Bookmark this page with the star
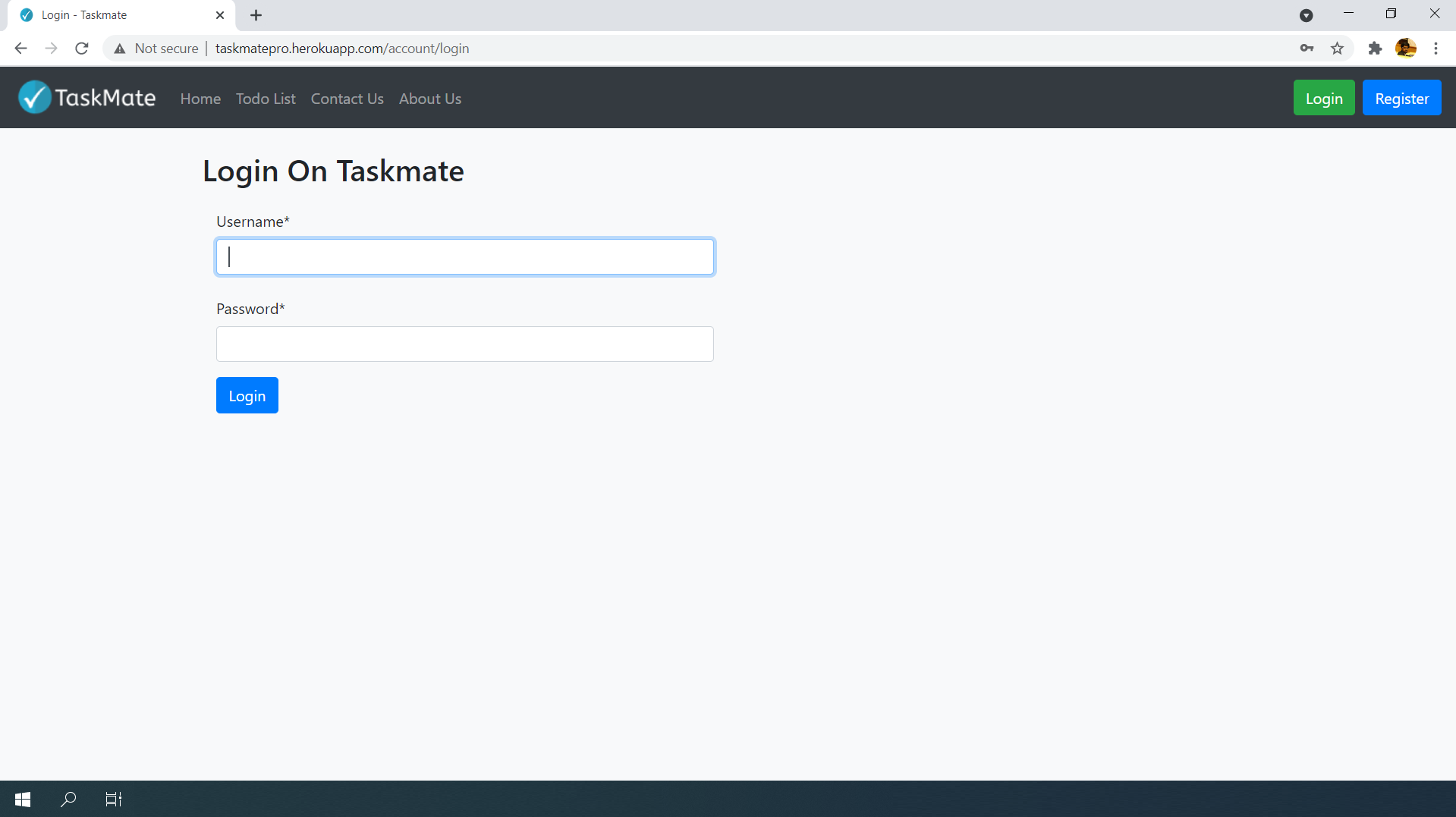The image size is (1456, 817). tap(1338, 48)
